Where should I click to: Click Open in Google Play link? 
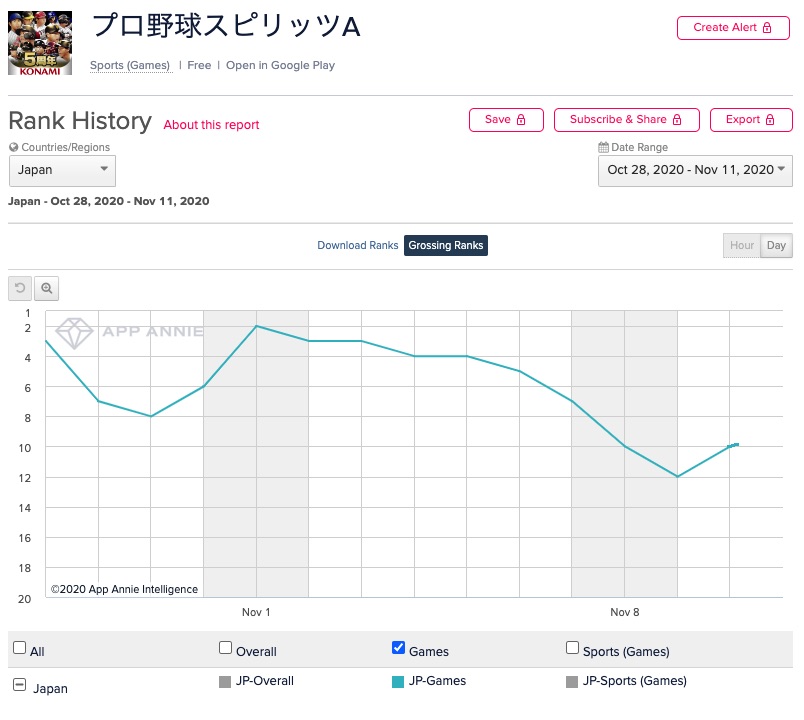tap(280, 65)
